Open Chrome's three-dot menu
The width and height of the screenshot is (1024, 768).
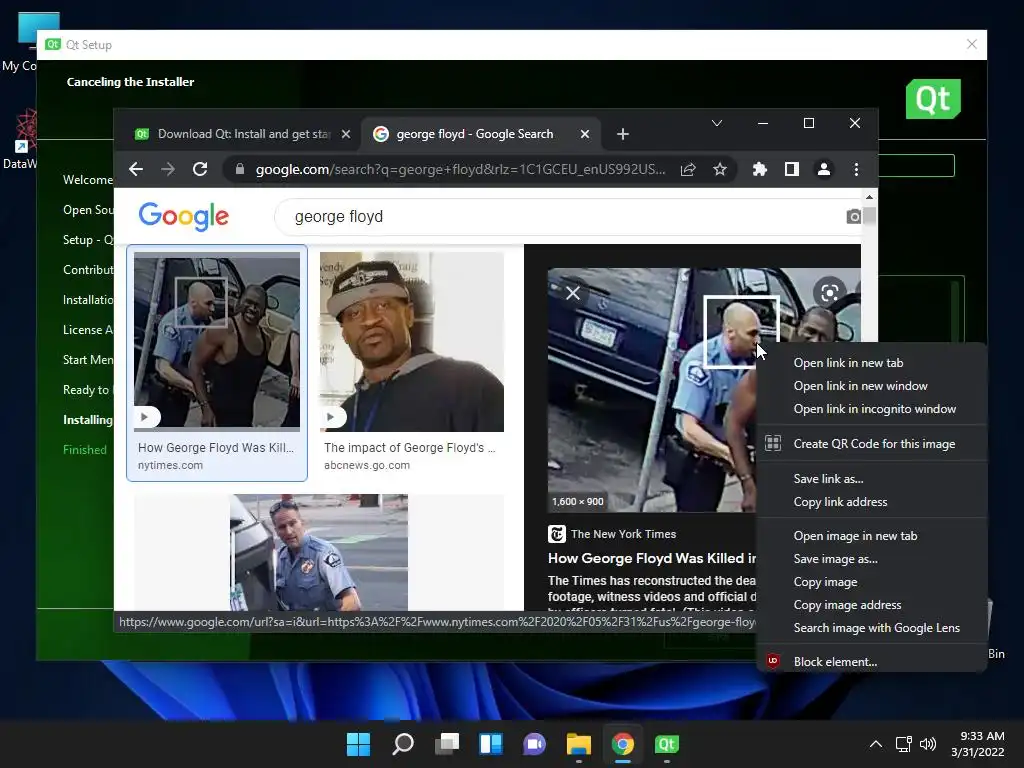[856, 170]
